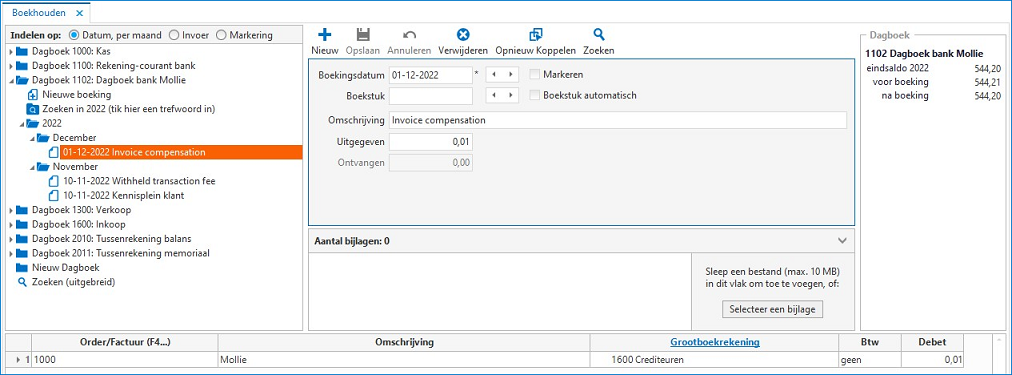The height and width of the screenshot is (375, 1012).
Task: Go to next Boekingsdatum with right arrow
Action: (511, 75)
